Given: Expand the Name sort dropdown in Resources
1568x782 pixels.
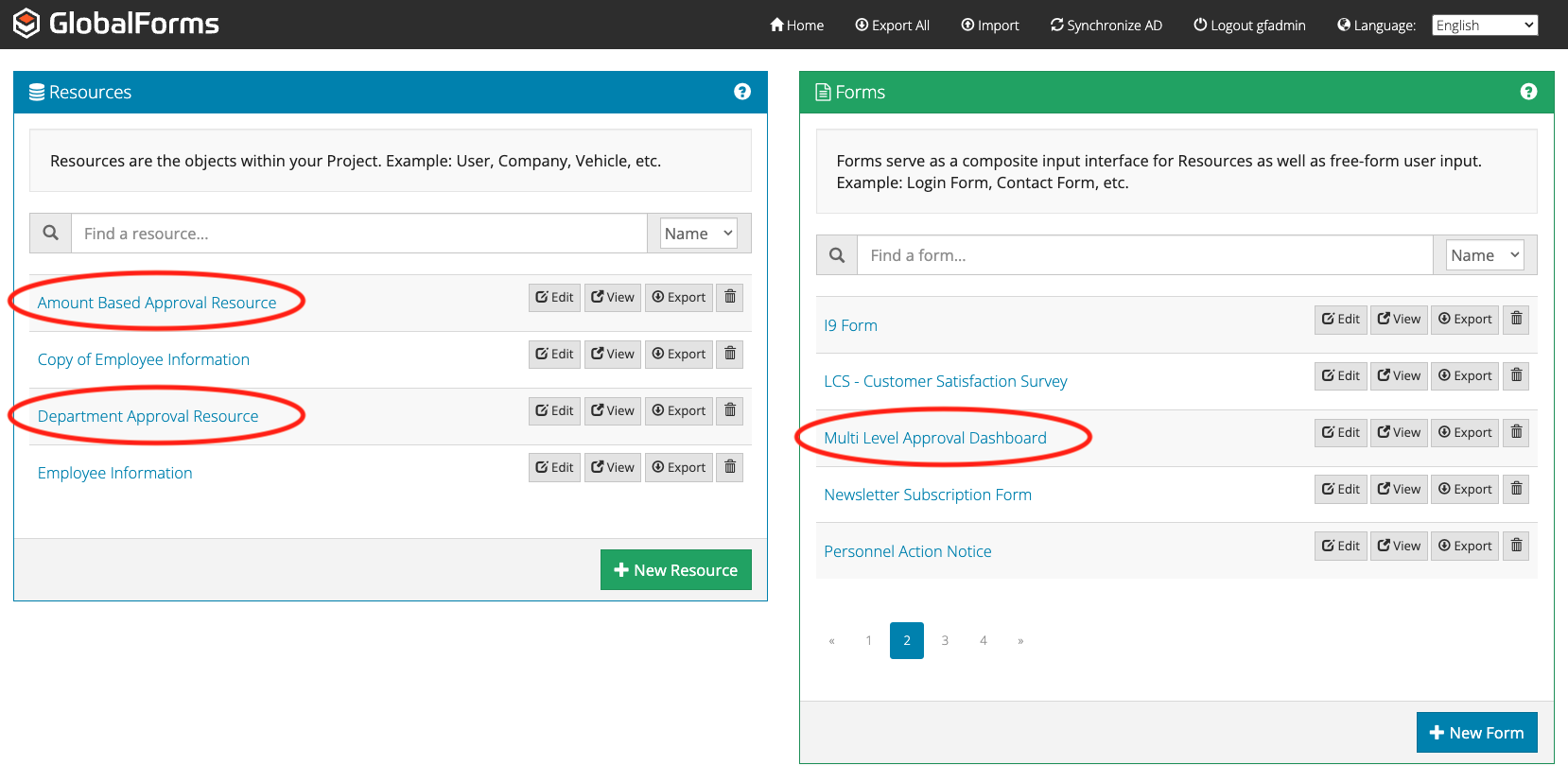Looking at the screenshot, I should point(699,234).
